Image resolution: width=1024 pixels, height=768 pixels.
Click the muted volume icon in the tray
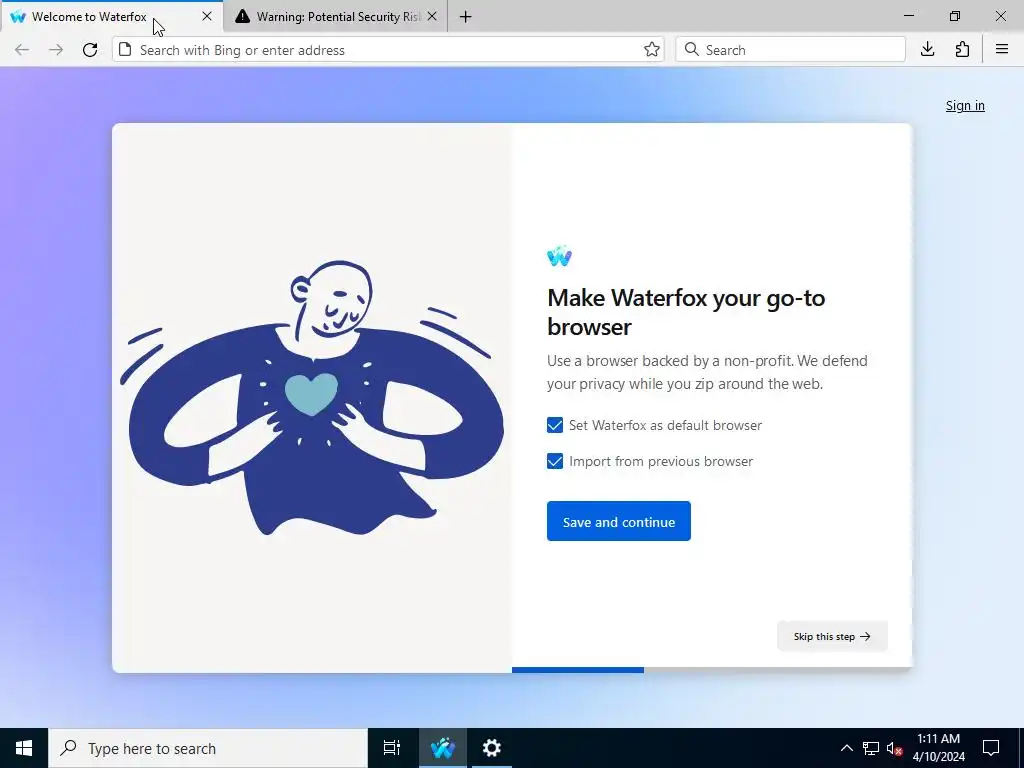tap(894, 748)
